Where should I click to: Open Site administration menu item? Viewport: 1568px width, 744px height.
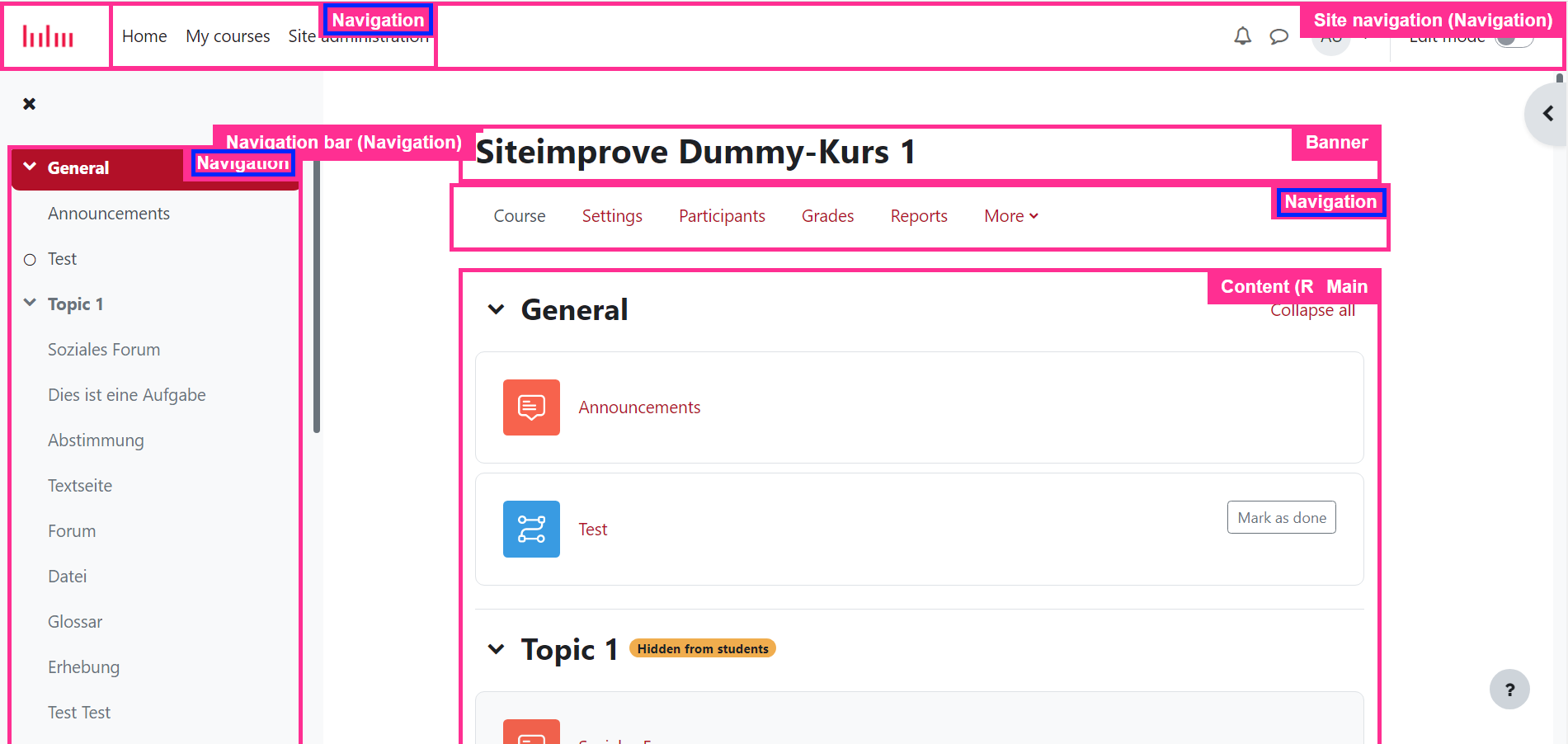(359, 36)
